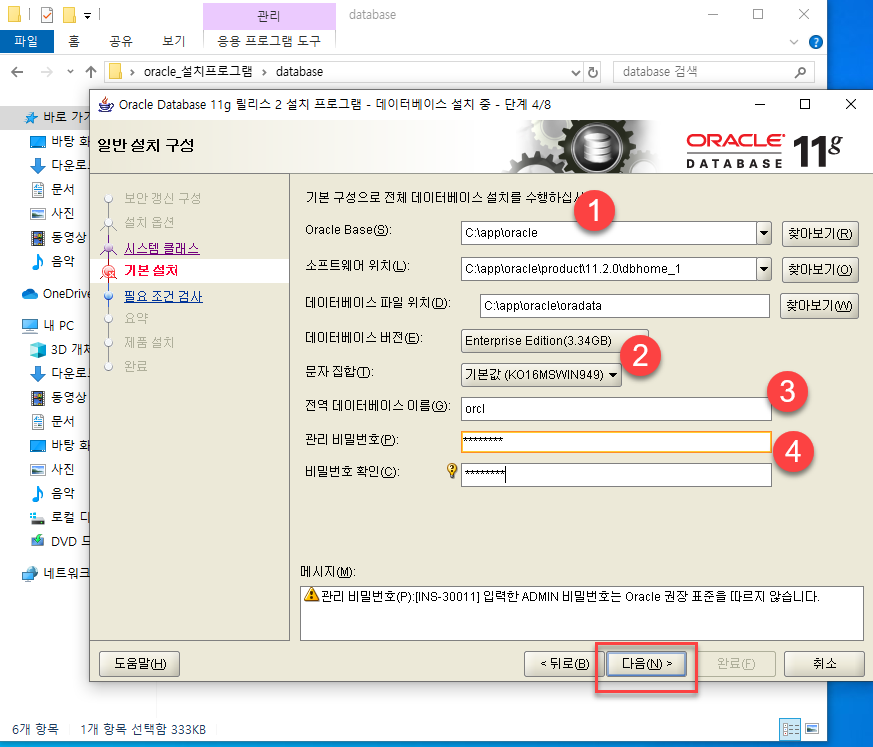Open the 문자 집합 character set dropdown
The width and height of the screenshot is (873, 747).
click(x=541, y=375)
